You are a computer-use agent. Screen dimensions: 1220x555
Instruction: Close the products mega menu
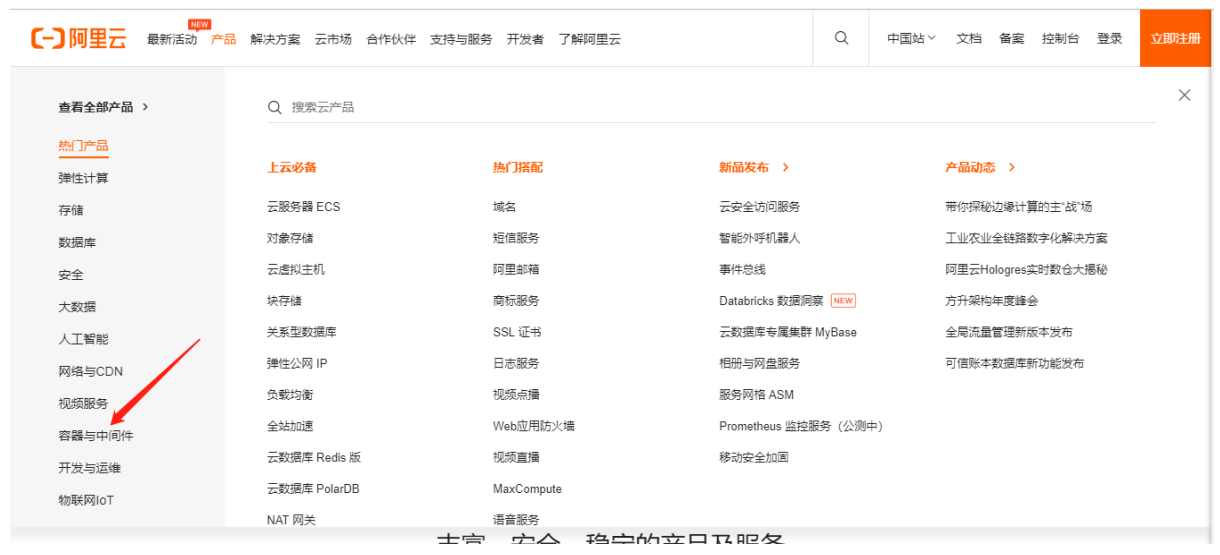click(1184, 95)
